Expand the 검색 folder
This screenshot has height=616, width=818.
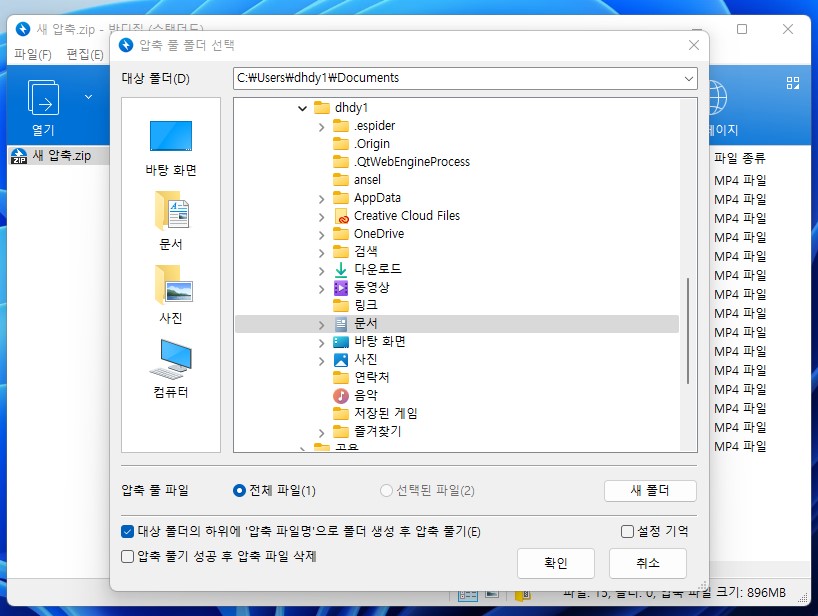click(x=321, y=253)
